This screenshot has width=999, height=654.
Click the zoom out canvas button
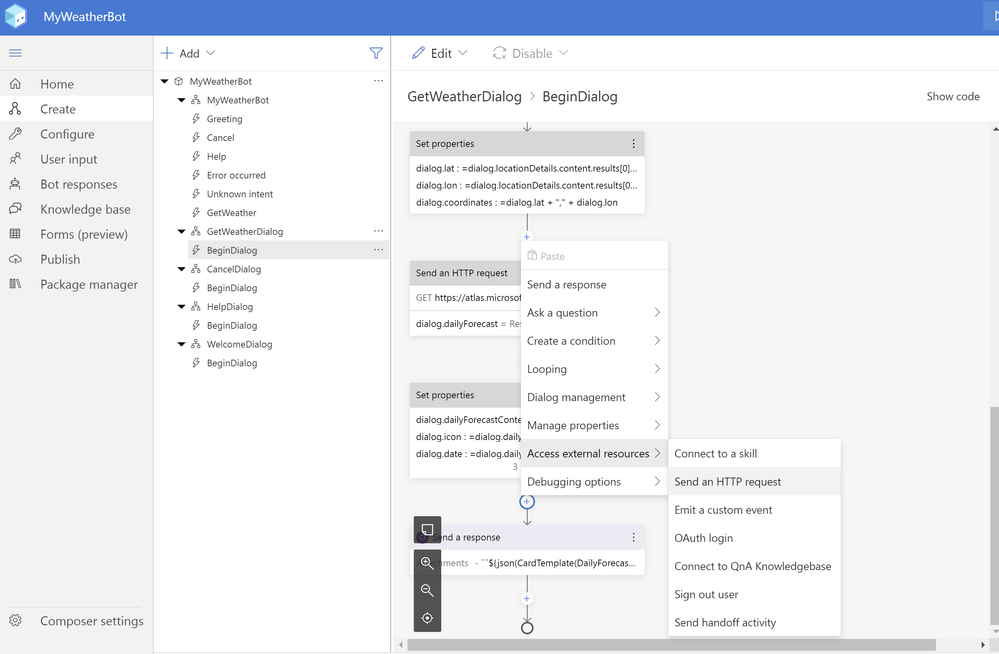[x=427, y=590]
